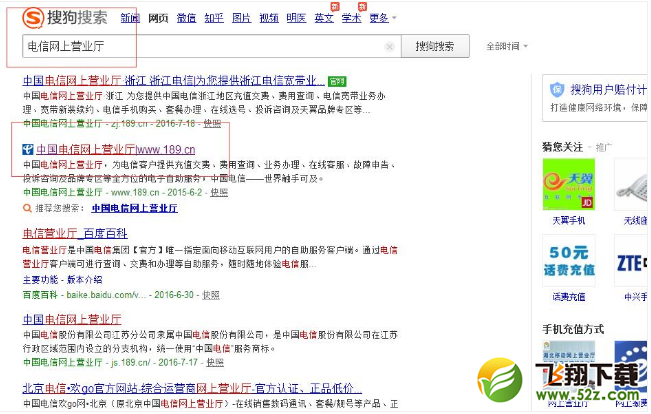Open the 视频 tab
651x414 pixels.
pos(269,18)
